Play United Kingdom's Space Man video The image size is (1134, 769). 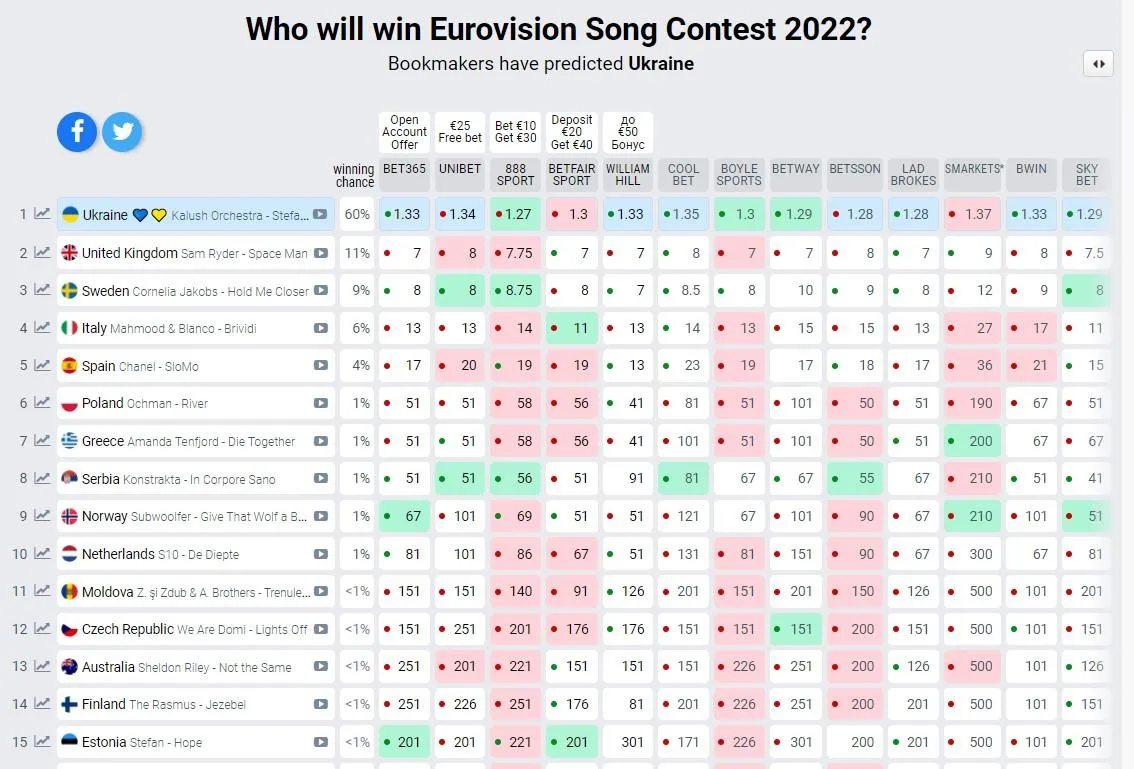tap(320, 253)
